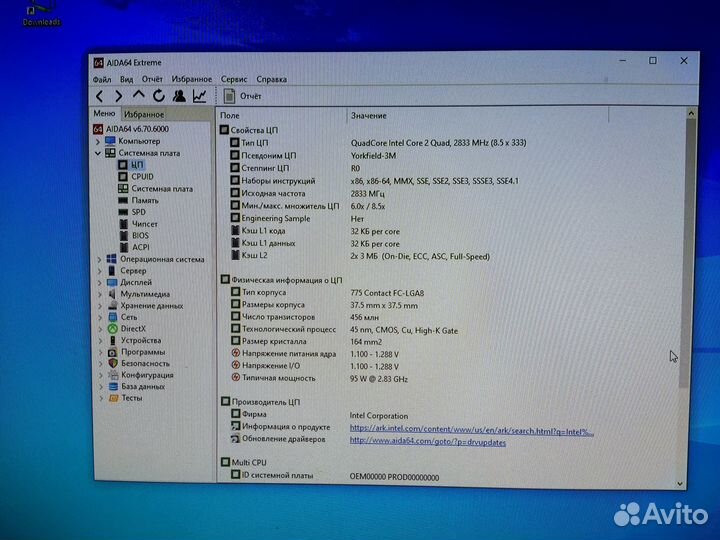Open the aida64.com driver updates link
720x540 pixels.
pyautogui.click(x=428, y=442)
